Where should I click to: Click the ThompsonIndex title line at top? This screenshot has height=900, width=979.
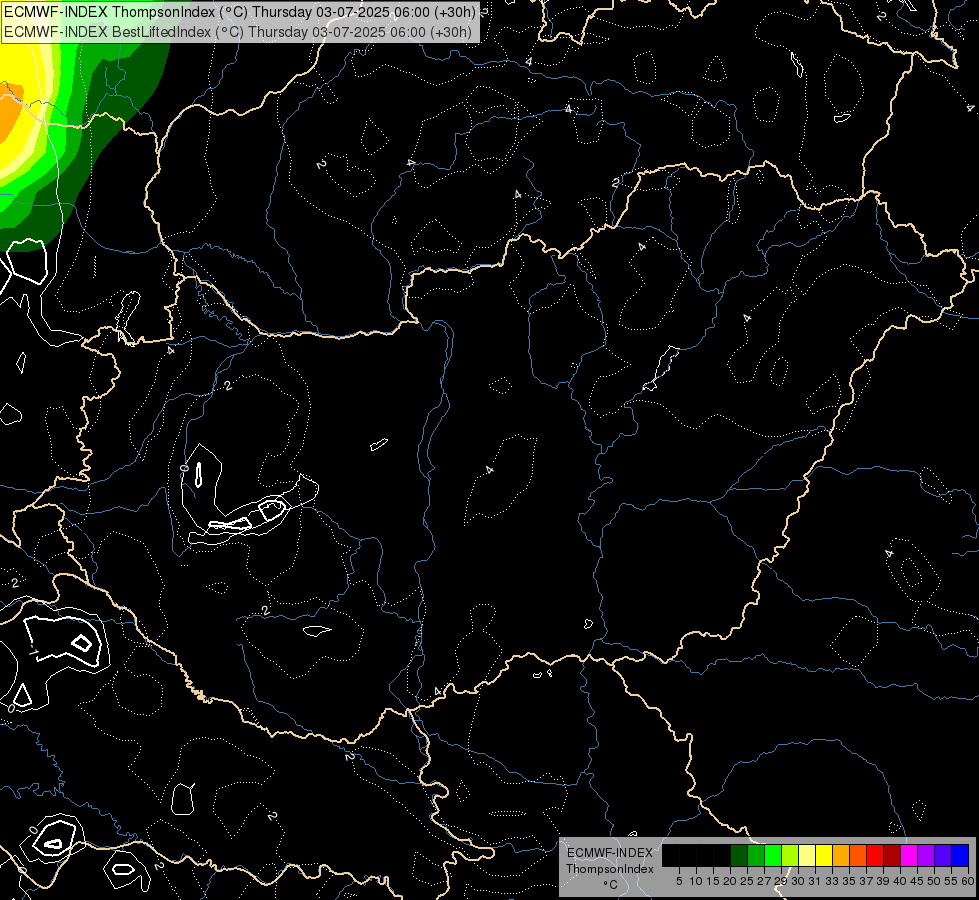[240, 11]
